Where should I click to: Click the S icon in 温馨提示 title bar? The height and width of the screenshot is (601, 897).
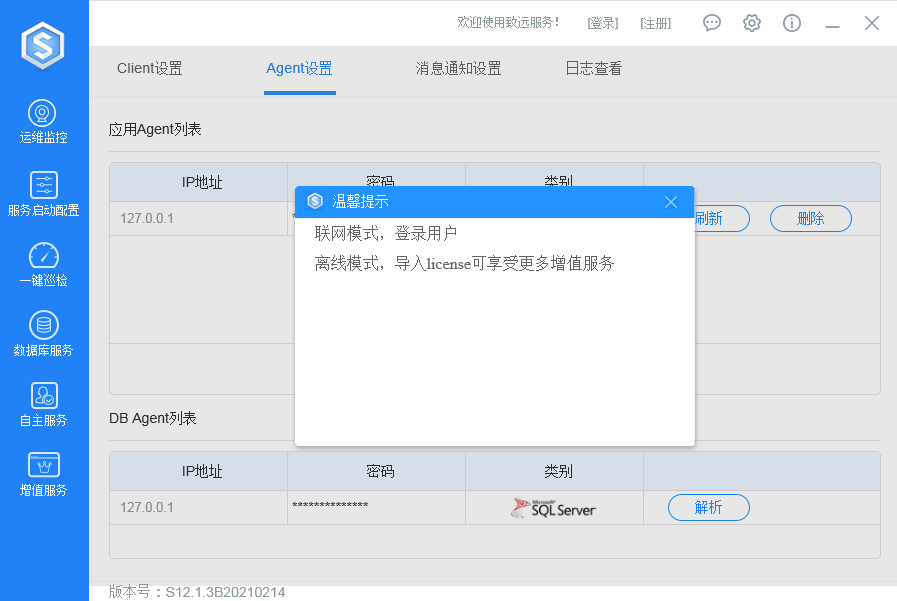315,201
